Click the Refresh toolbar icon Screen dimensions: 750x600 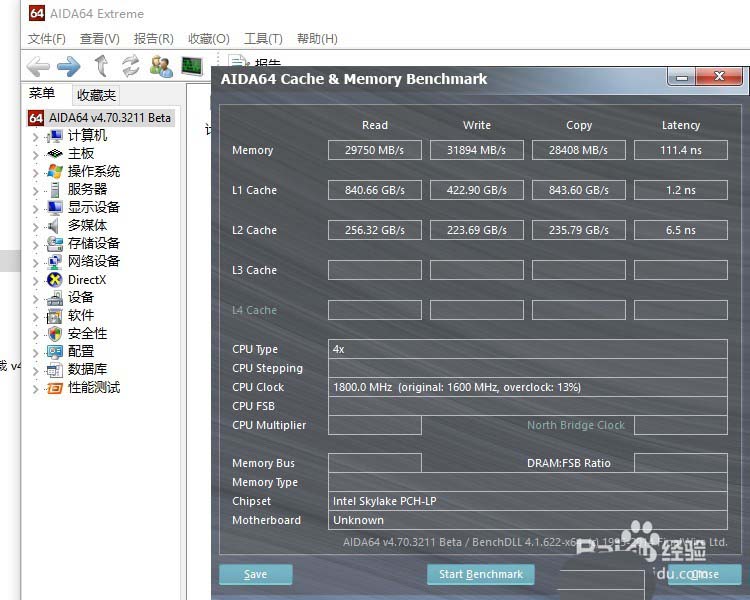click(131, 66)
